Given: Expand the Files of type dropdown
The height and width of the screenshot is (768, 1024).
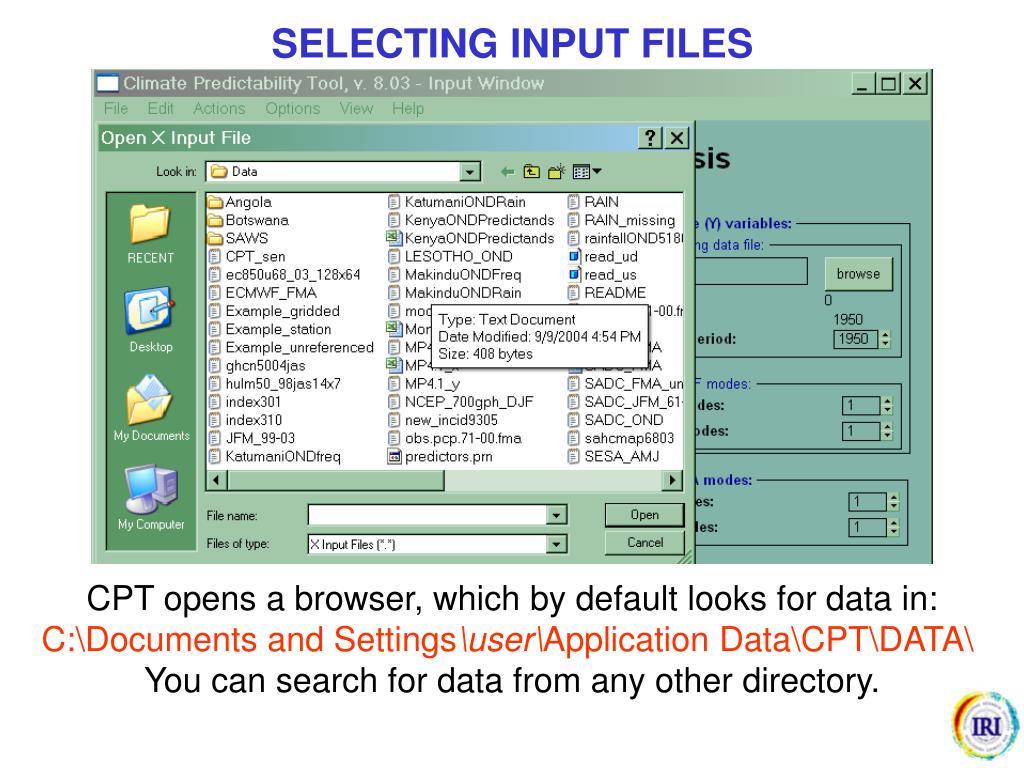Looking at the screenshot, I should click(x=556, y=544).
